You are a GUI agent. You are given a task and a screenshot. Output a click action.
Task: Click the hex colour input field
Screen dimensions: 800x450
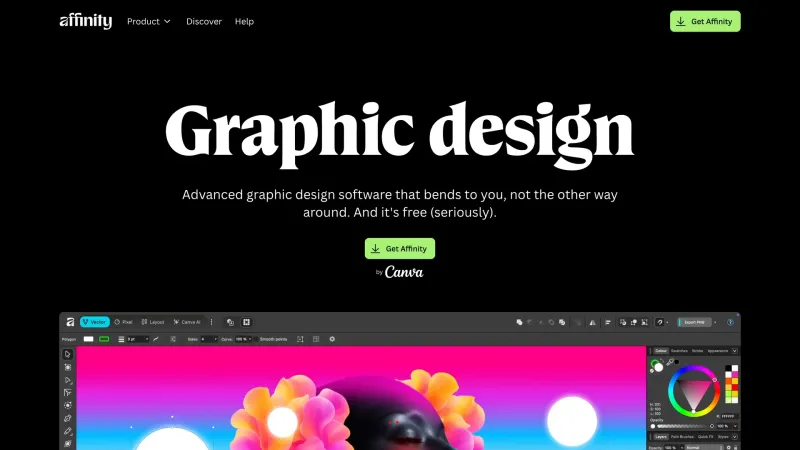click(x=728, y=416)
